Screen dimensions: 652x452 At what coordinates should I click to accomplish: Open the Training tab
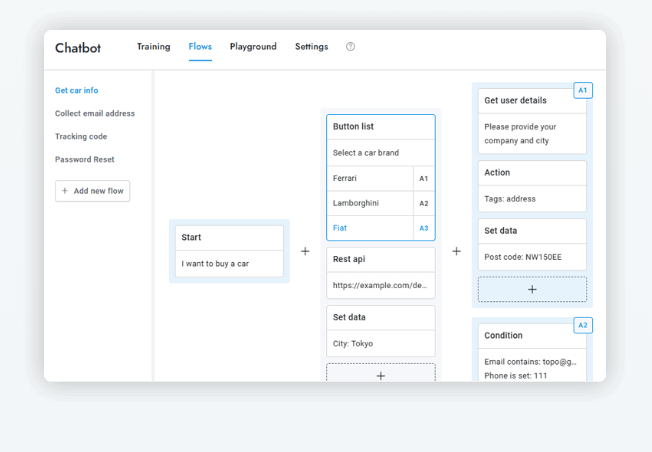pyautogui.click(x=153, y=47)
